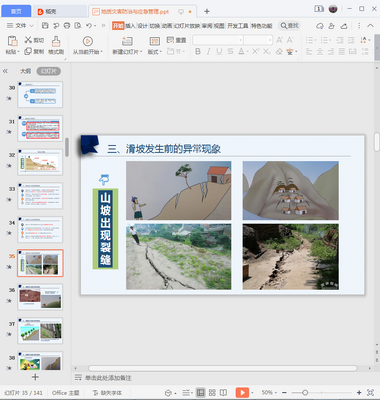Open the undo history dropdown arrow

coord(95,26)
